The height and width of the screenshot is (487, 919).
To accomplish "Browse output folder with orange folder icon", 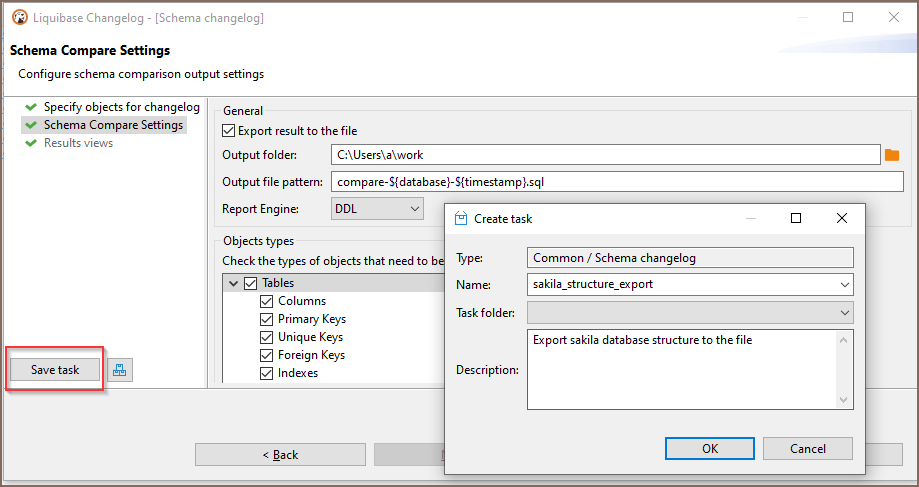I will coord(891,155).
